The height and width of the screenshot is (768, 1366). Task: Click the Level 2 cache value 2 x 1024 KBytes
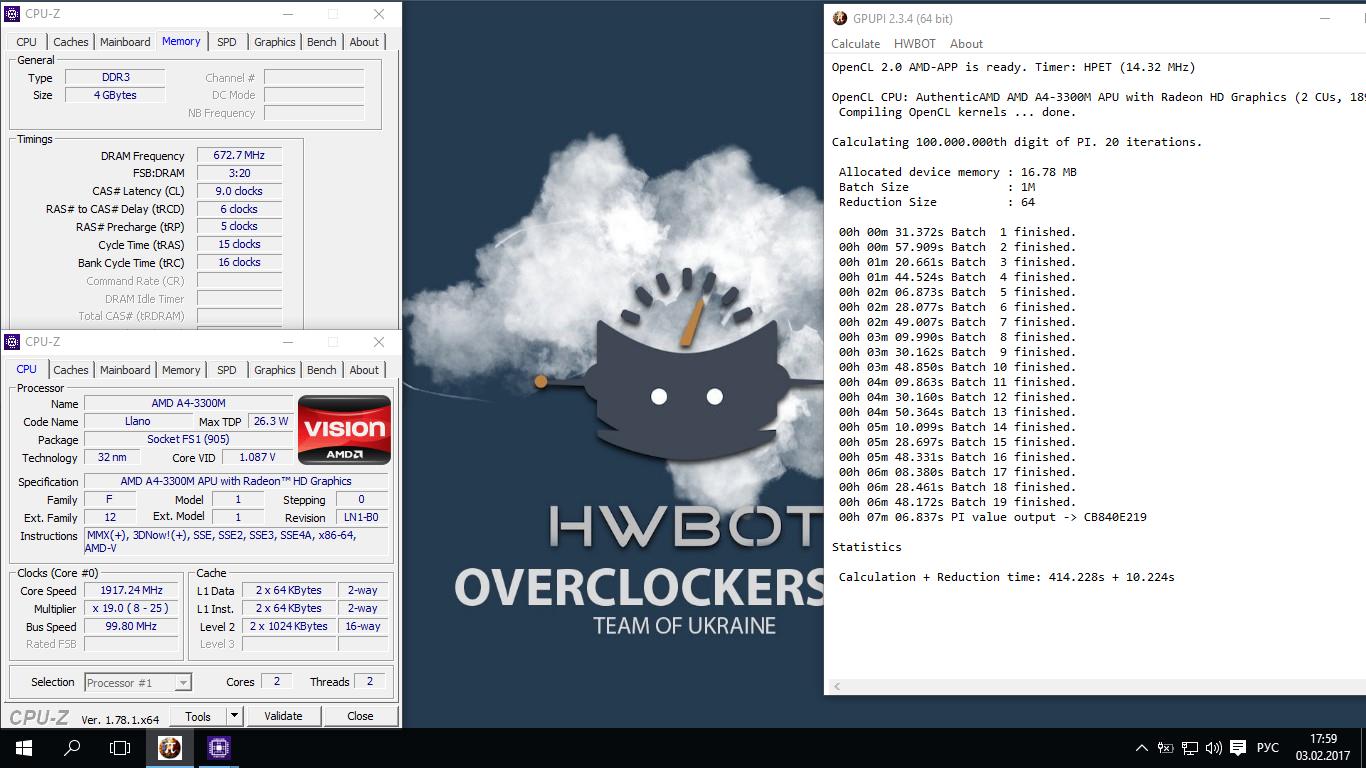pos(288,626)
